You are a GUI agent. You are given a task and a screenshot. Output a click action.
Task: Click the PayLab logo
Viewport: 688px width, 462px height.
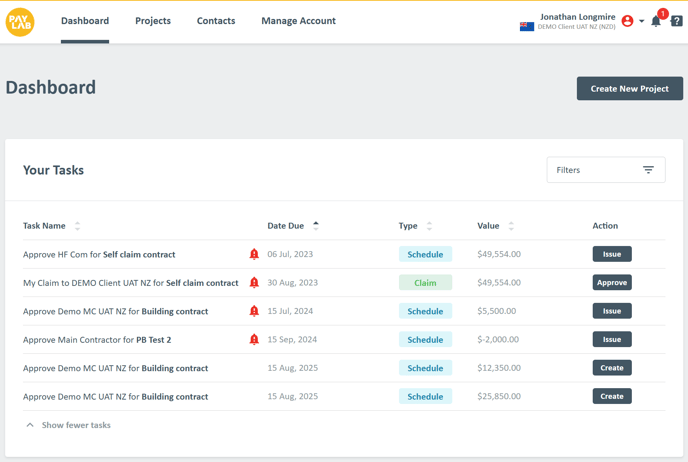pos(20,22)
